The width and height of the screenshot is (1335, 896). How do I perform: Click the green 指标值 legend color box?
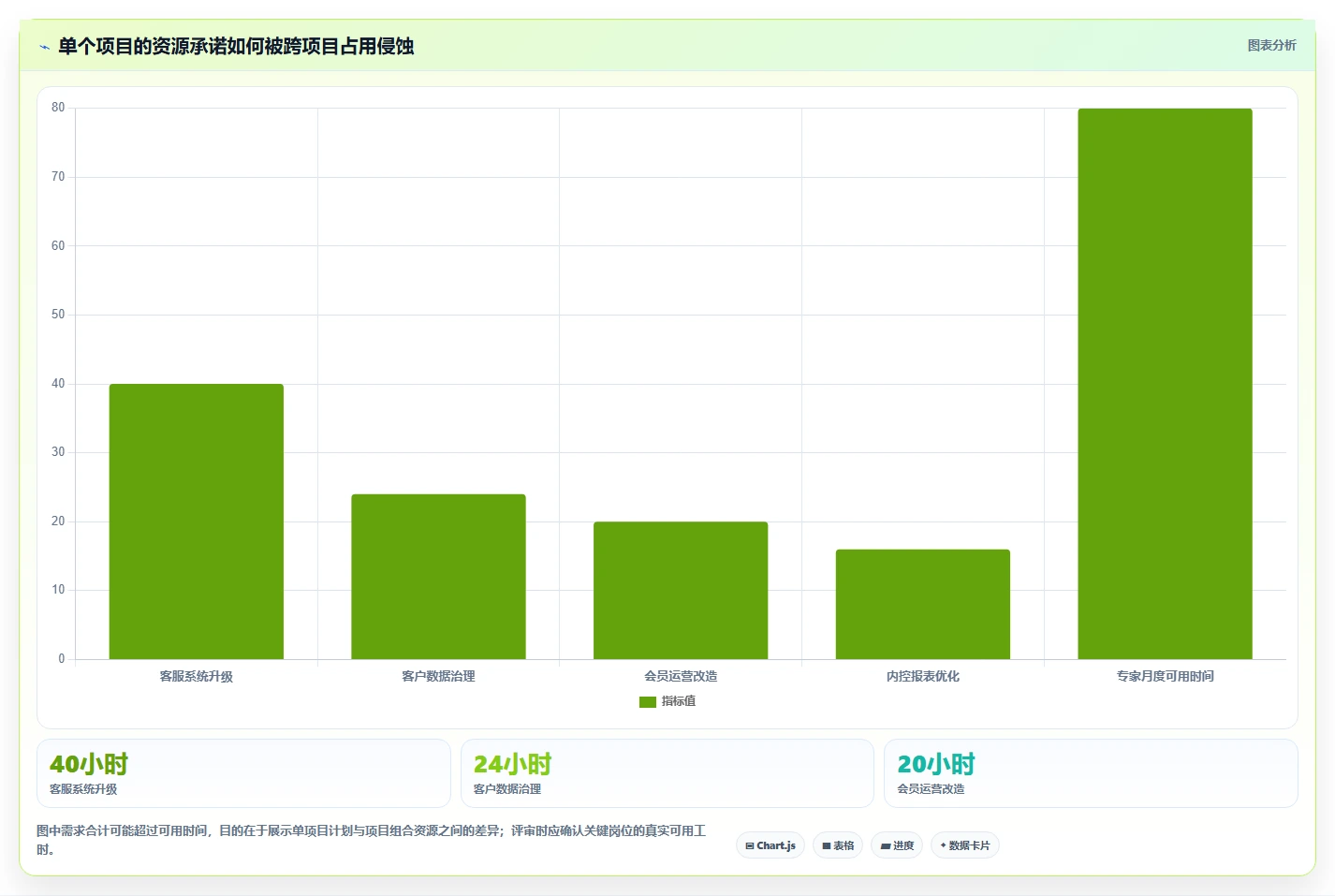[648, 702]
